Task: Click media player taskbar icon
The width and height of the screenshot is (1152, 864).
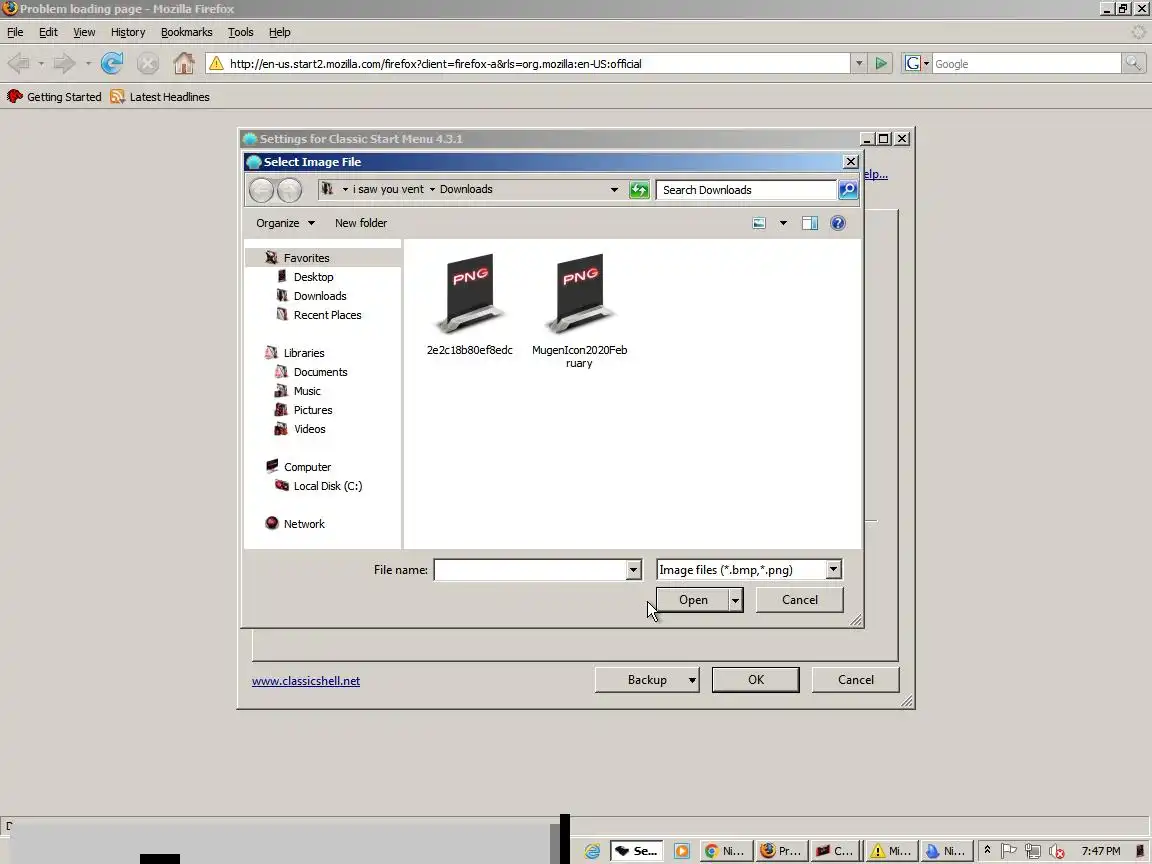Action: point(682,851)
